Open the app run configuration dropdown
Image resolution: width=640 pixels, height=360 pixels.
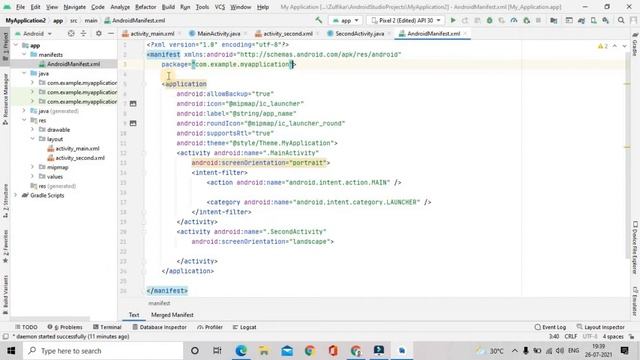coord(346,20)
